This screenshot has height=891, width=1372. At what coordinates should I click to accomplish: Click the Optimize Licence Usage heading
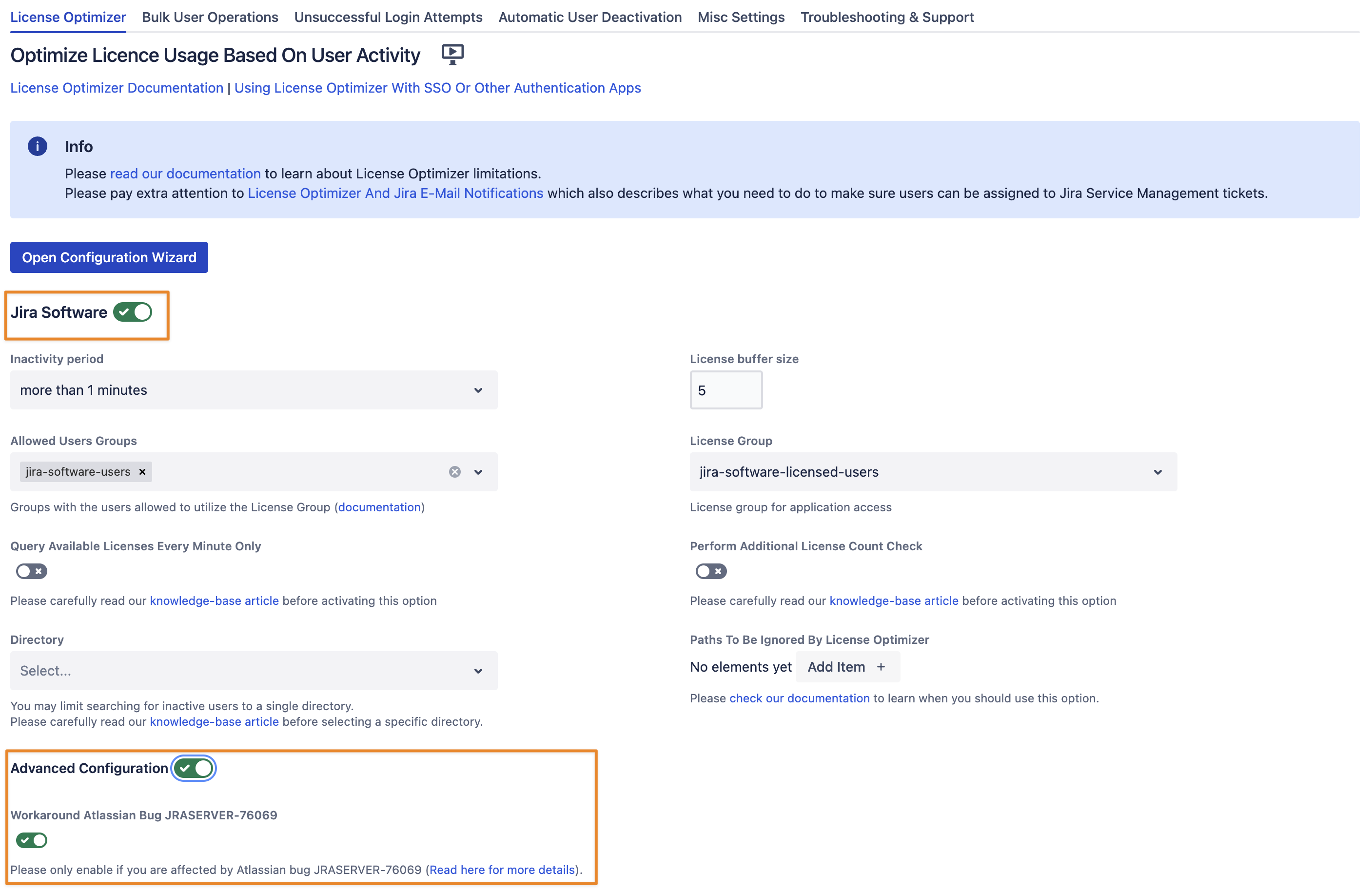coord(215,56)
